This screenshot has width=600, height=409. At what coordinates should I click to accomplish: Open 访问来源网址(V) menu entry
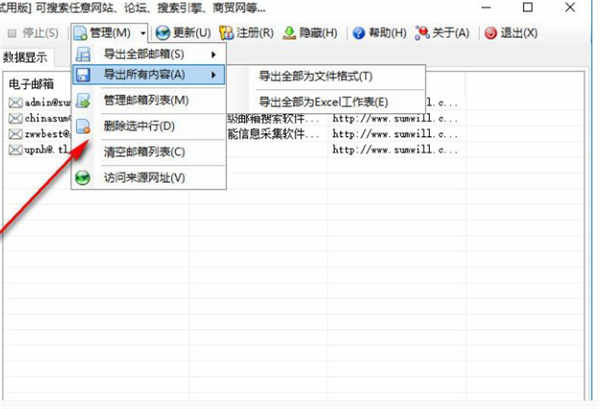144,178
